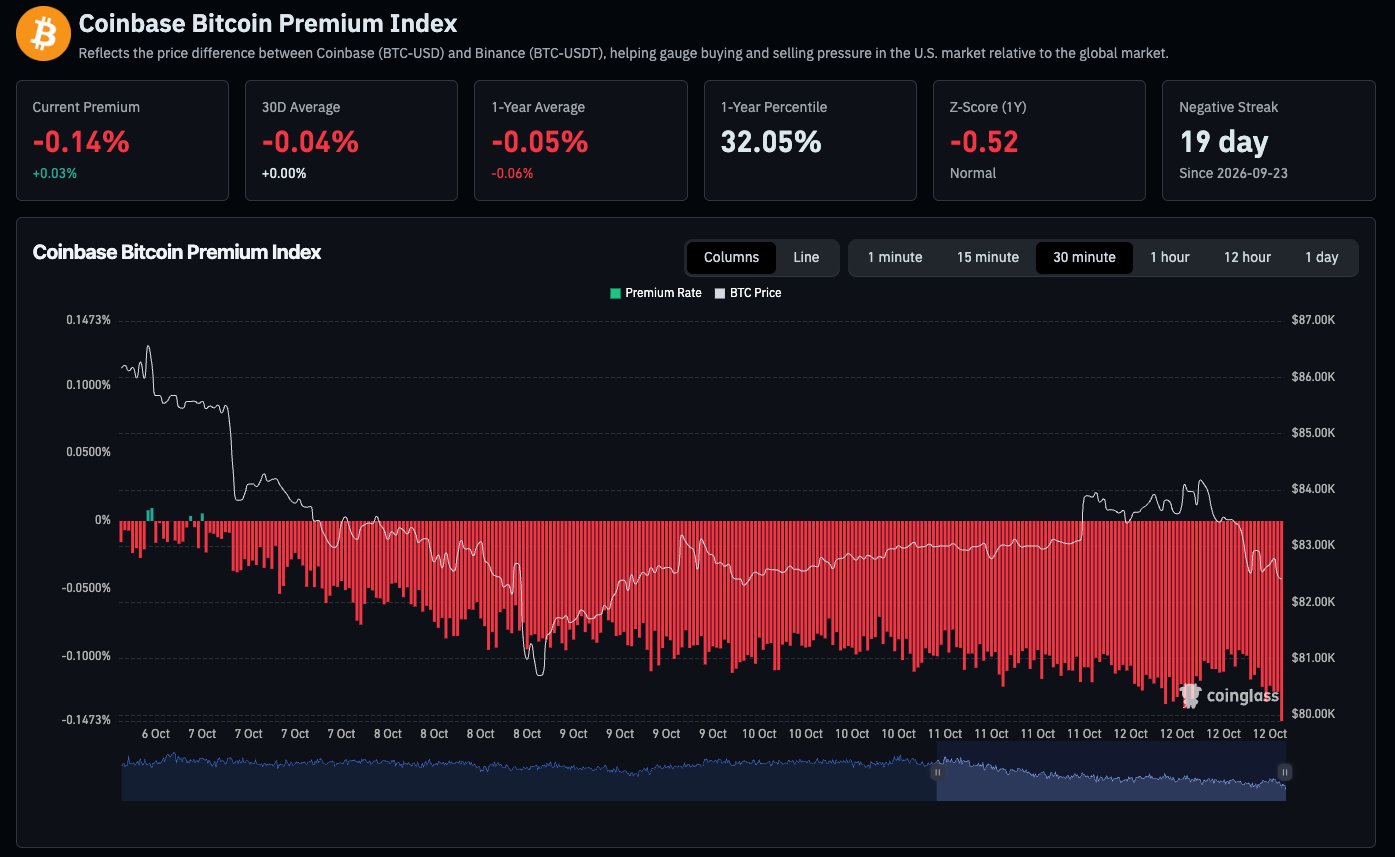1395x857 pixels.
Task: Click the $80.00K price axis label
Action: coord(1313,714)
